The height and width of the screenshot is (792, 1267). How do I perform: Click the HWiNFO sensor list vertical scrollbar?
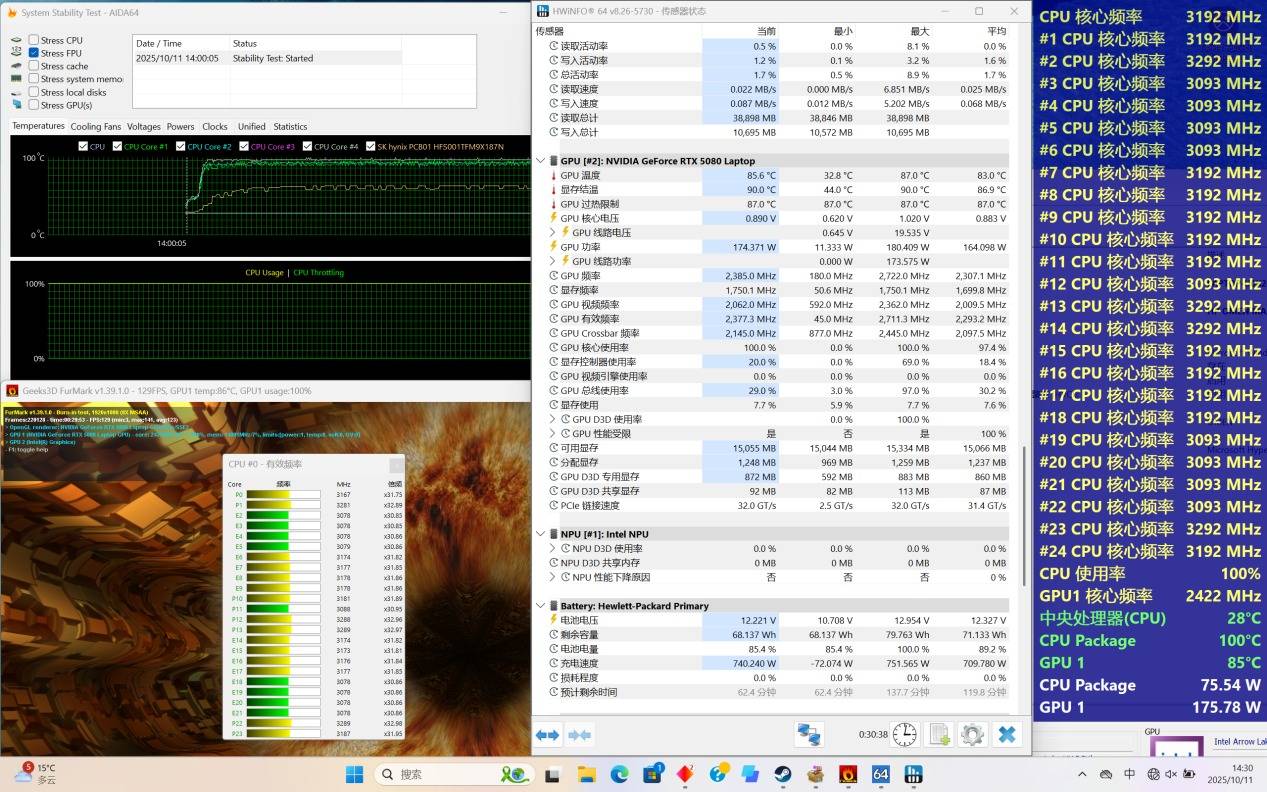click(x=1023, y=515)
